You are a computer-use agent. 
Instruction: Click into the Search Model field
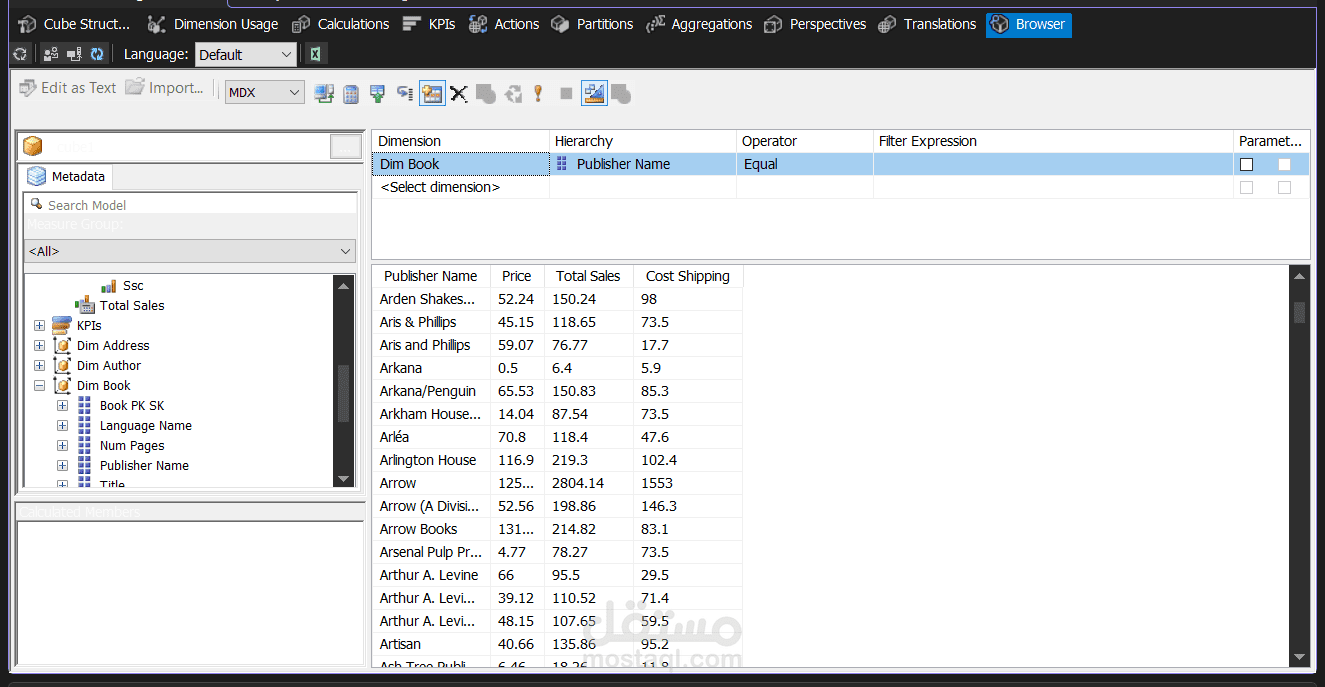tap(190, 204)
